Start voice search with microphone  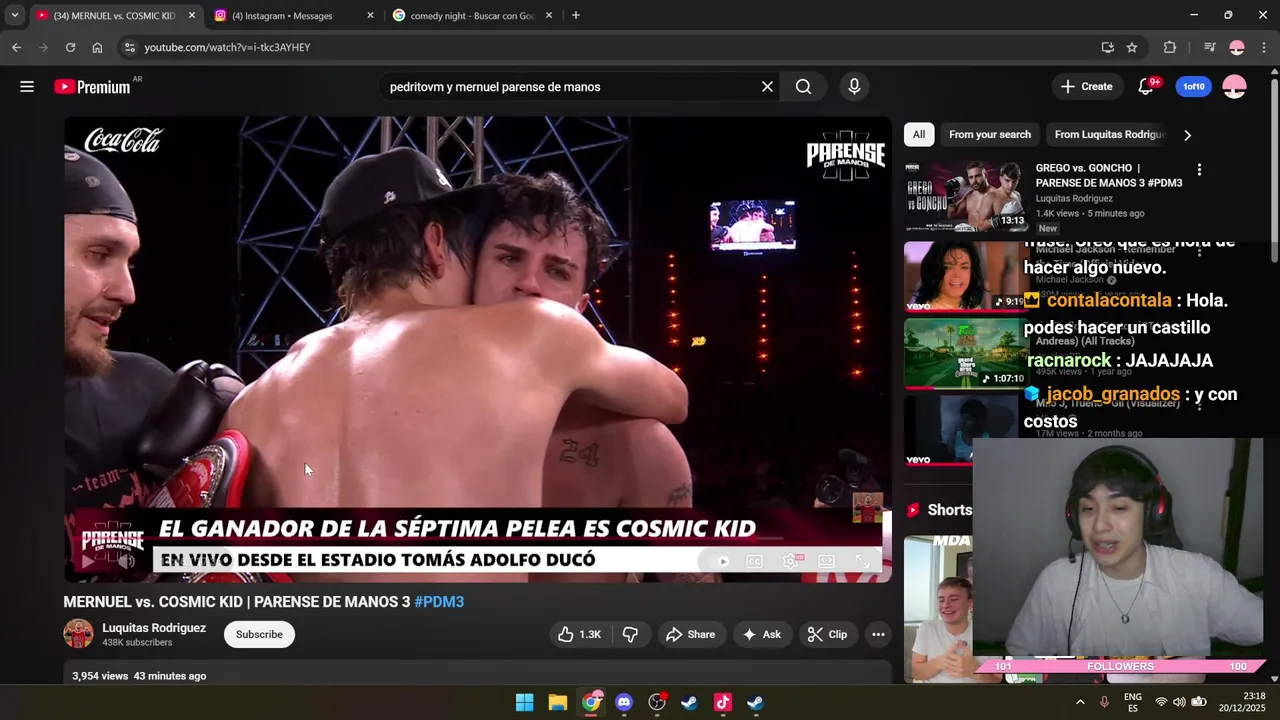(x=854, y=87)
